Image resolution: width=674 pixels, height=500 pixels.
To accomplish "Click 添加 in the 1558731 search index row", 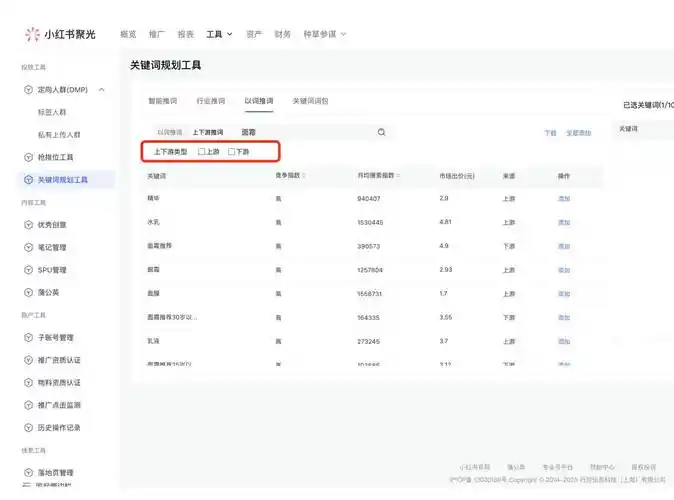I will (564, 294).
